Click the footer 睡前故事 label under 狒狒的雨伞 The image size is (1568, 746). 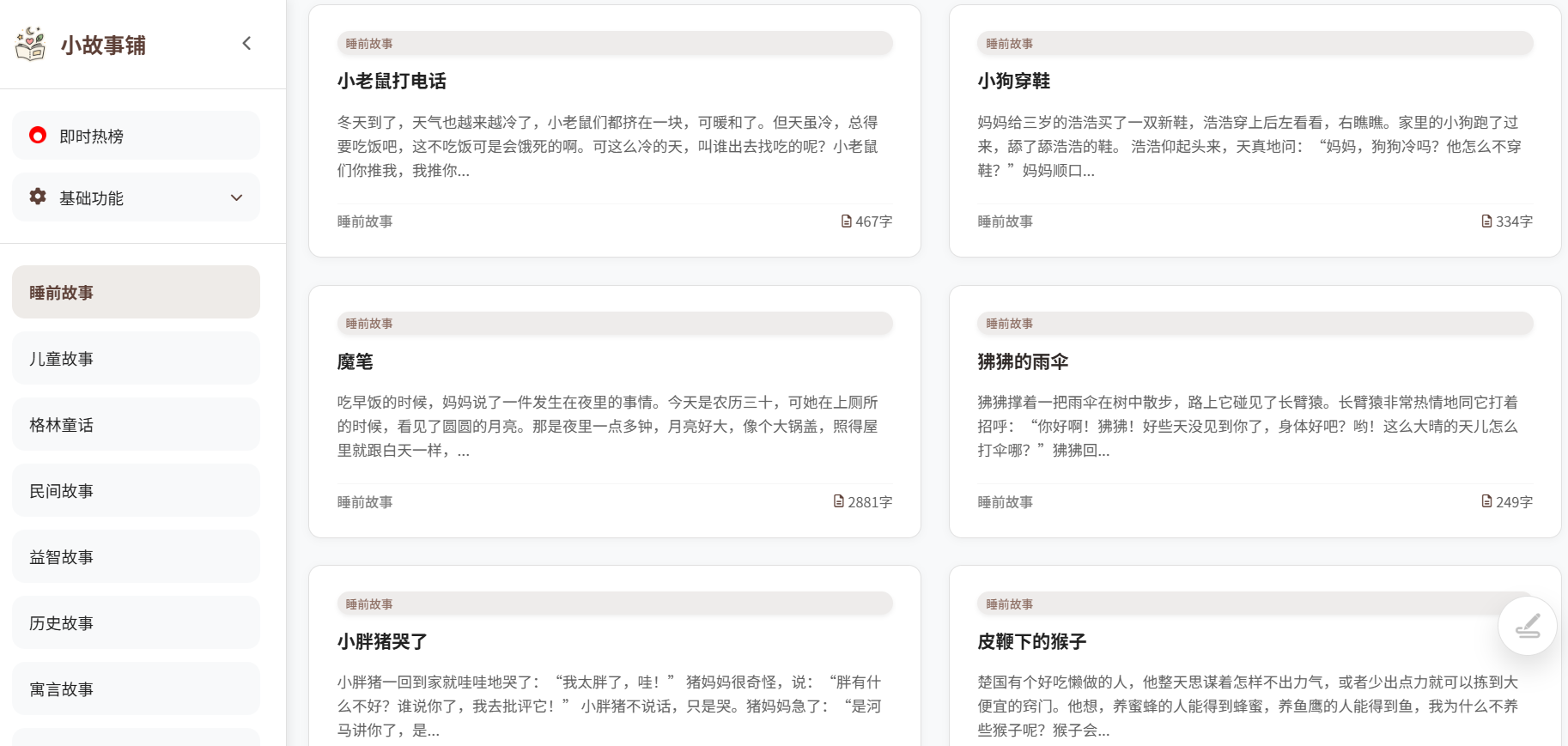click(x=1006, y=502)
